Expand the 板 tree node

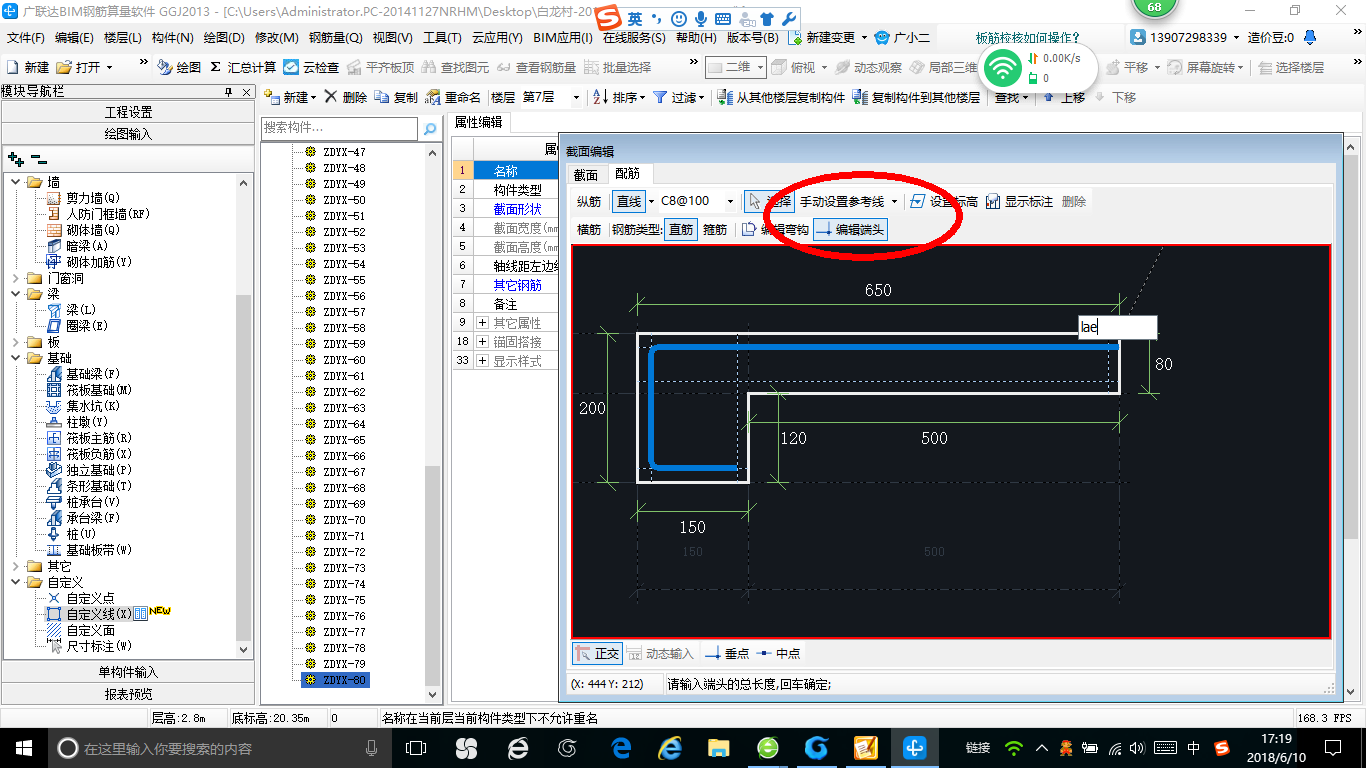click(17, 342)
